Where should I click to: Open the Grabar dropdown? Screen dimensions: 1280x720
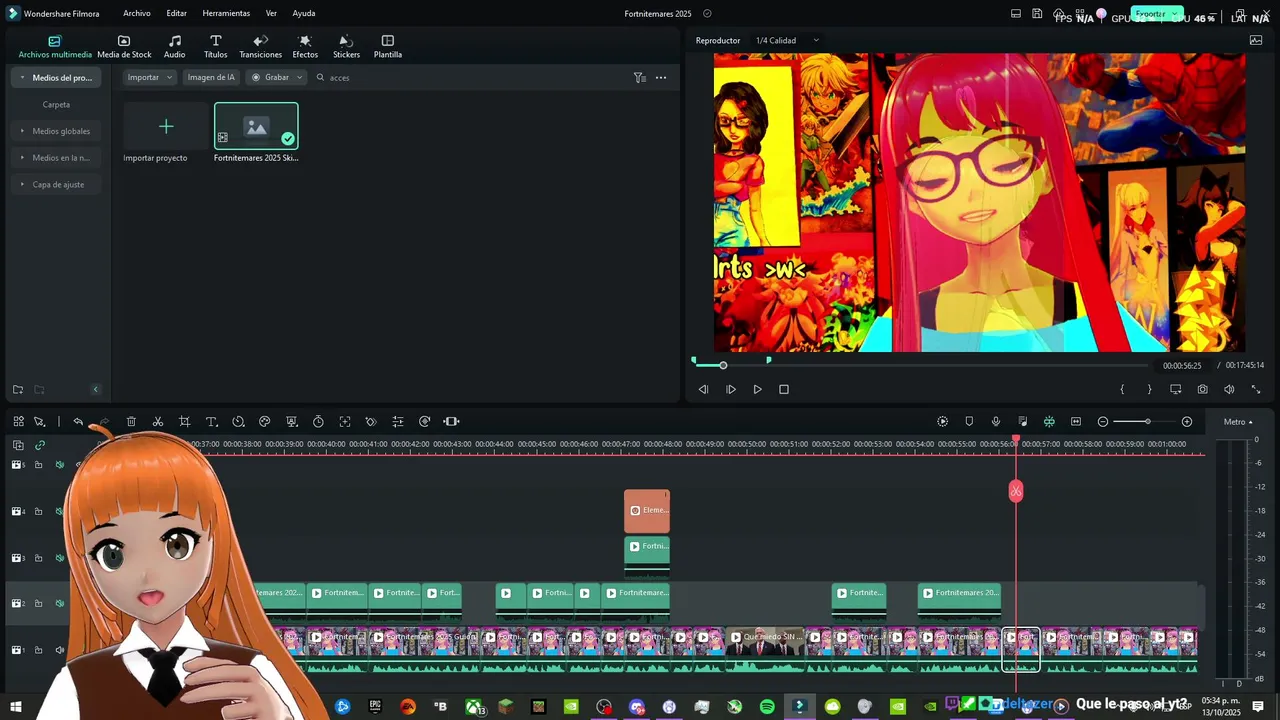coord(277,77)
